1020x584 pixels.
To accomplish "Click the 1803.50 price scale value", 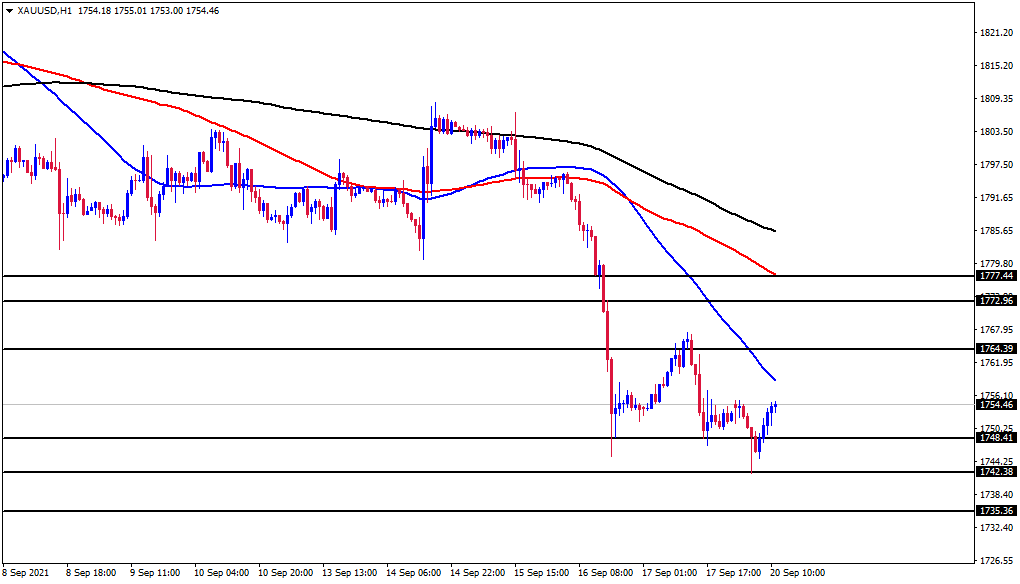I will (997, 131).
